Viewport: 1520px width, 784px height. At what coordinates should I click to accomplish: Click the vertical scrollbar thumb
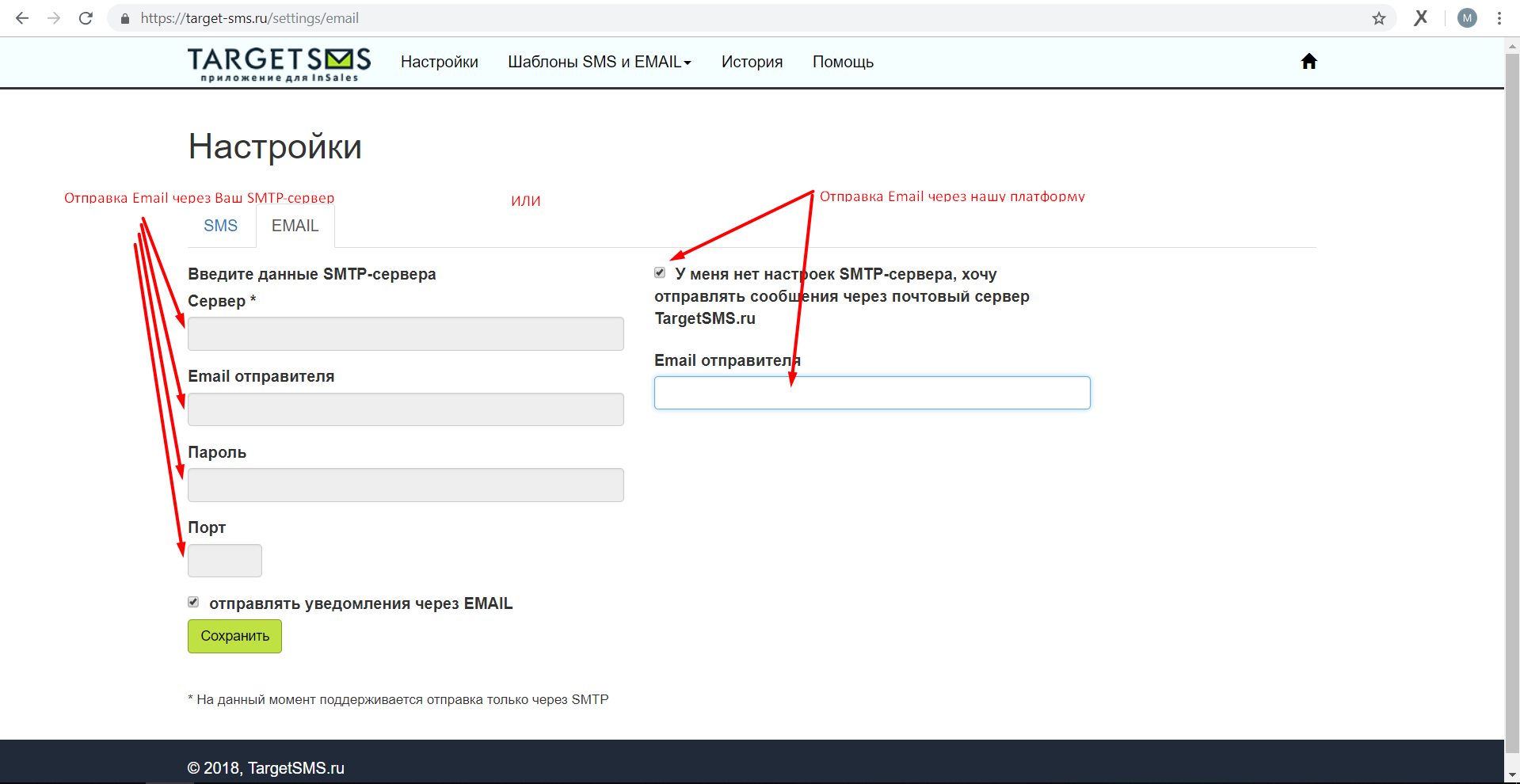click(x=1512, y=402)
